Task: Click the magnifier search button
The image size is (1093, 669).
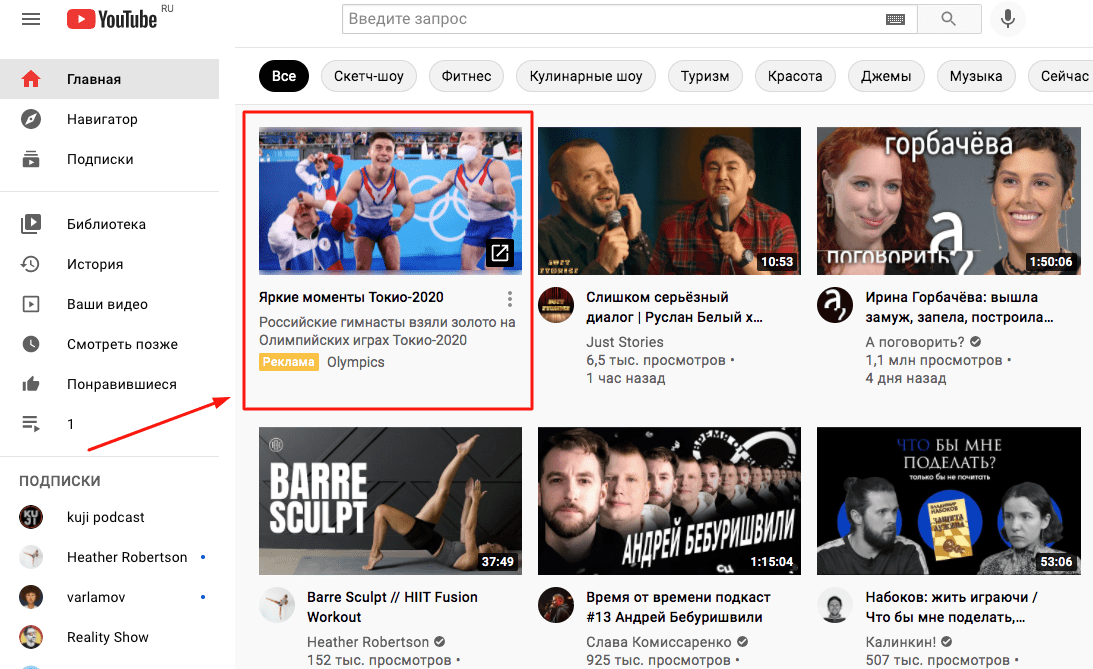Action: coord(948,19)
